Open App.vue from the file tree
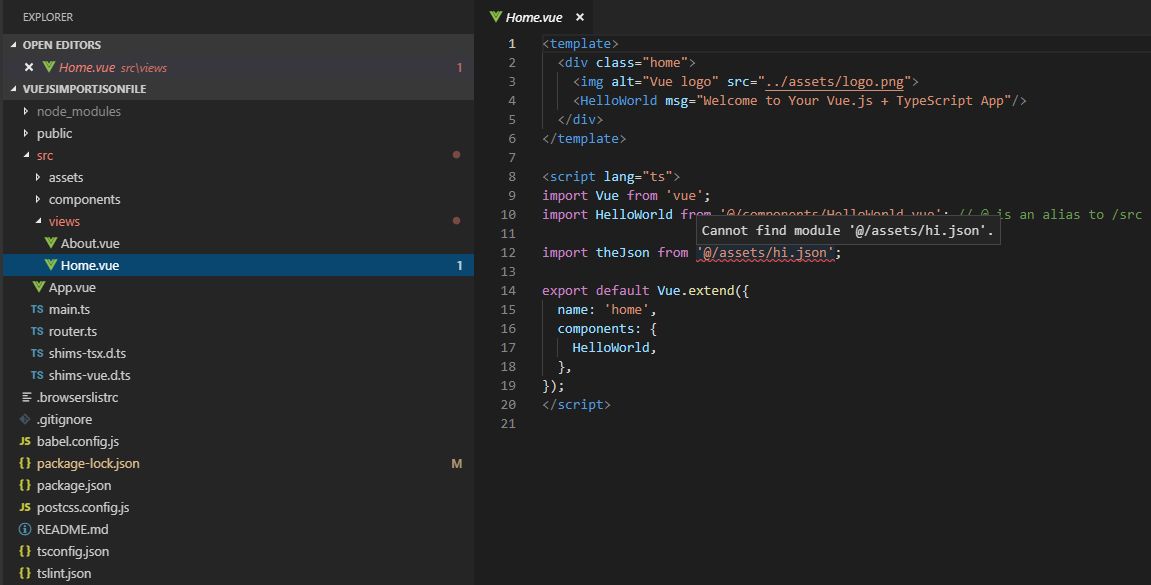This screenshot has height=585, width=1151. coord(72,287)
